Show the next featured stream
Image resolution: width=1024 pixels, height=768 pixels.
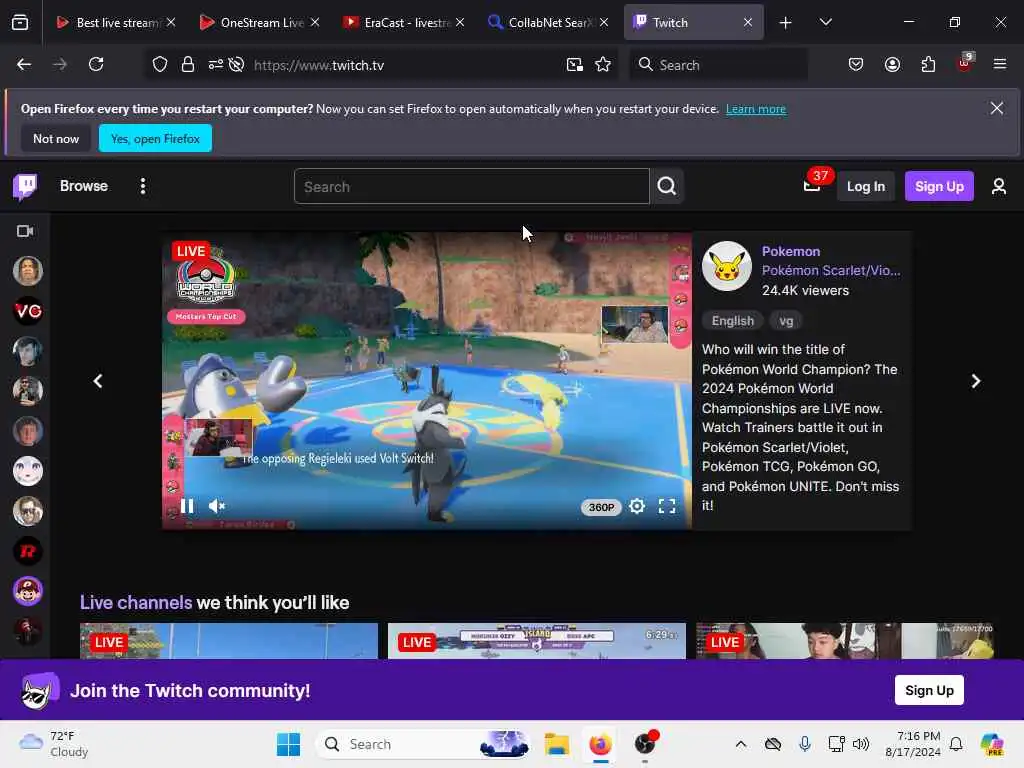point(976,381)
